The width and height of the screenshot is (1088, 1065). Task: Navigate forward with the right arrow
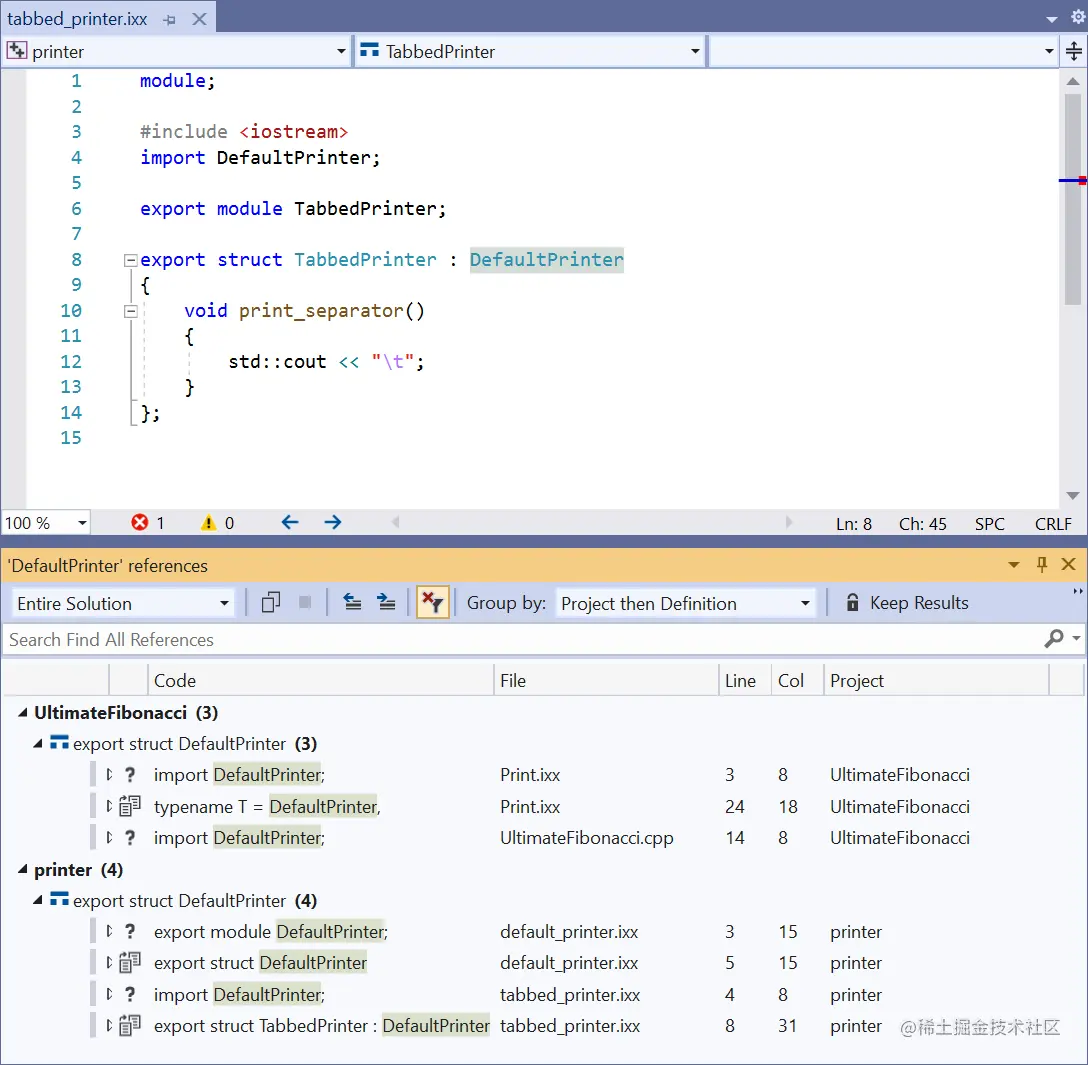[x=333, y=522]
